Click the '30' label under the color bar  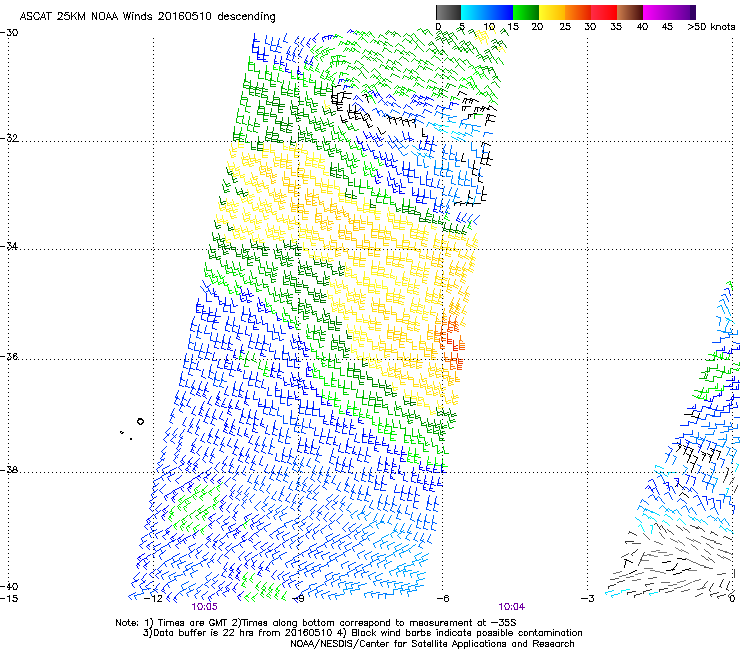[590, 27]
